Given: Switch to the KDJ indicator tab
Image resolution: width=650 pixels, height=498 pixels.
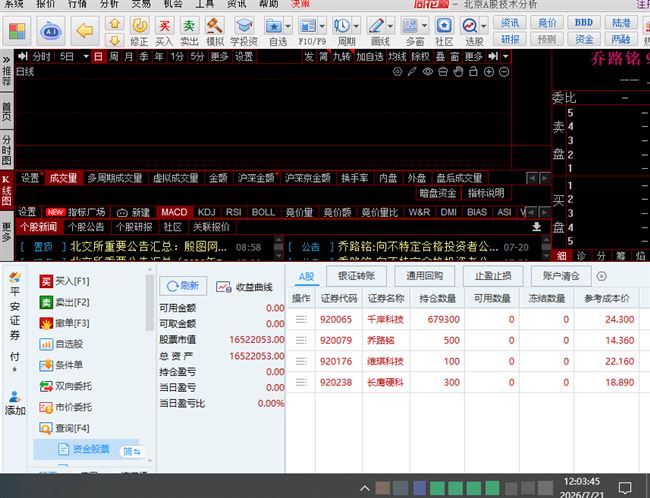Looking at the screenshot, I should [x=206, y=212].
